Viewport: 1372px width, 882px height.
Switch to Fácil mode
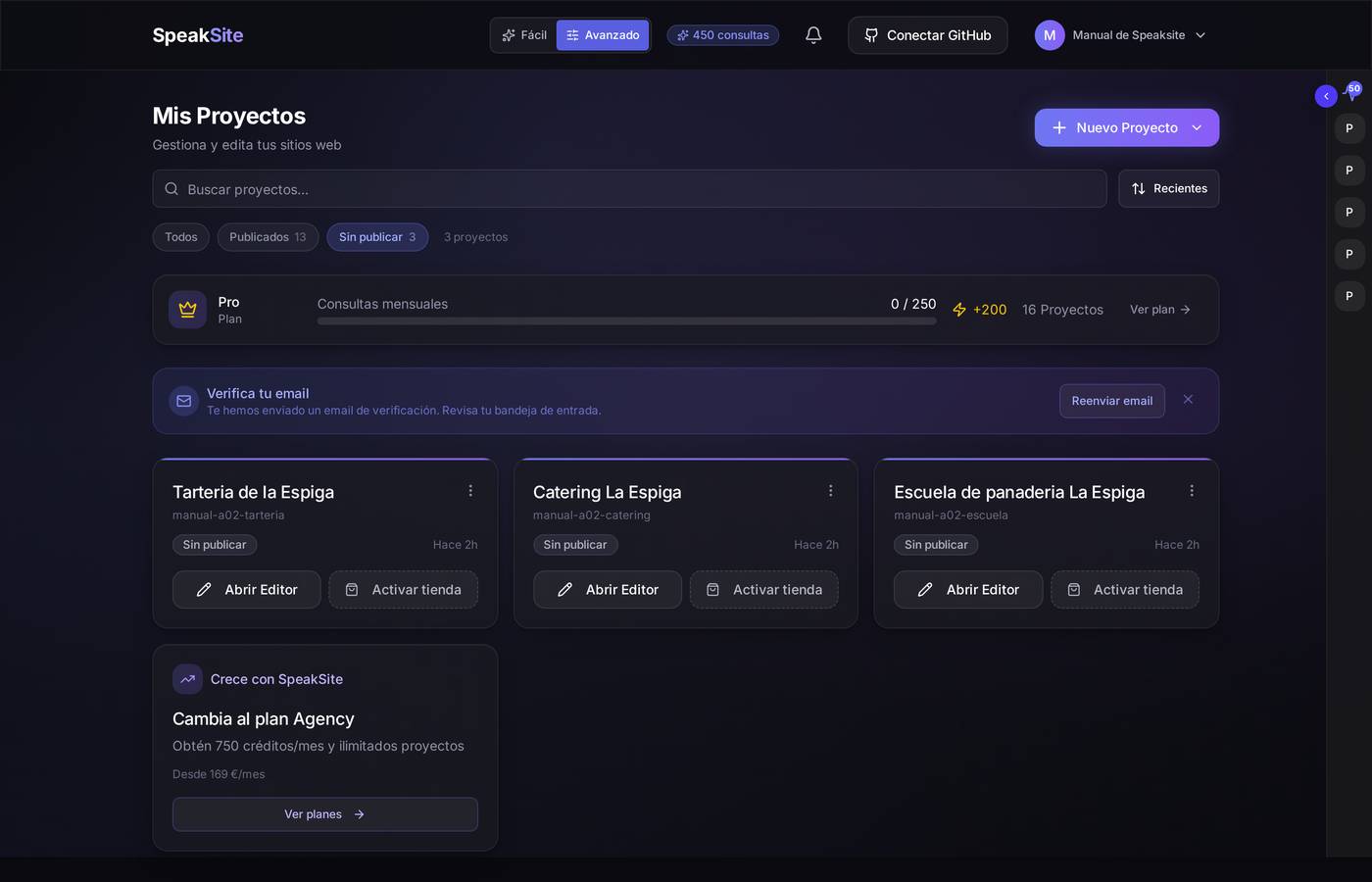524,35
